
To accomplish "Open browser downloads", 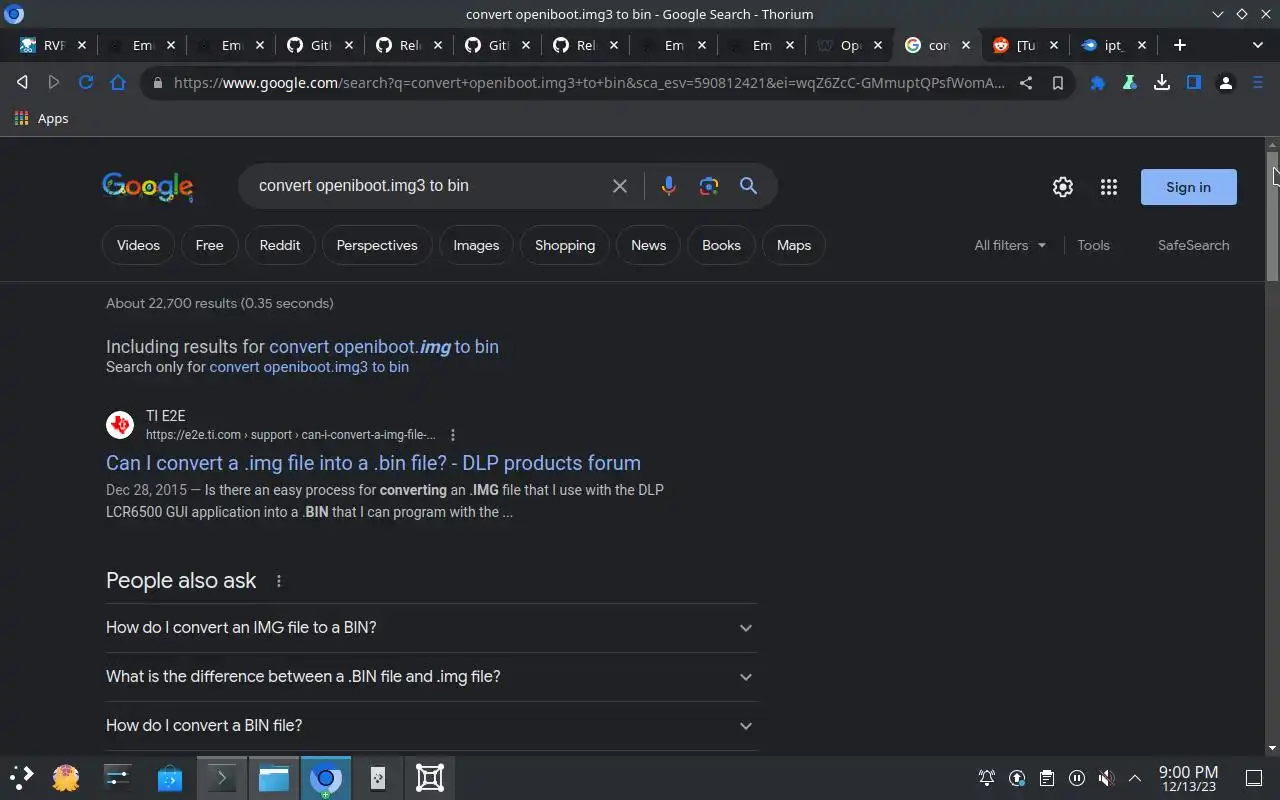I will 1162,83.
